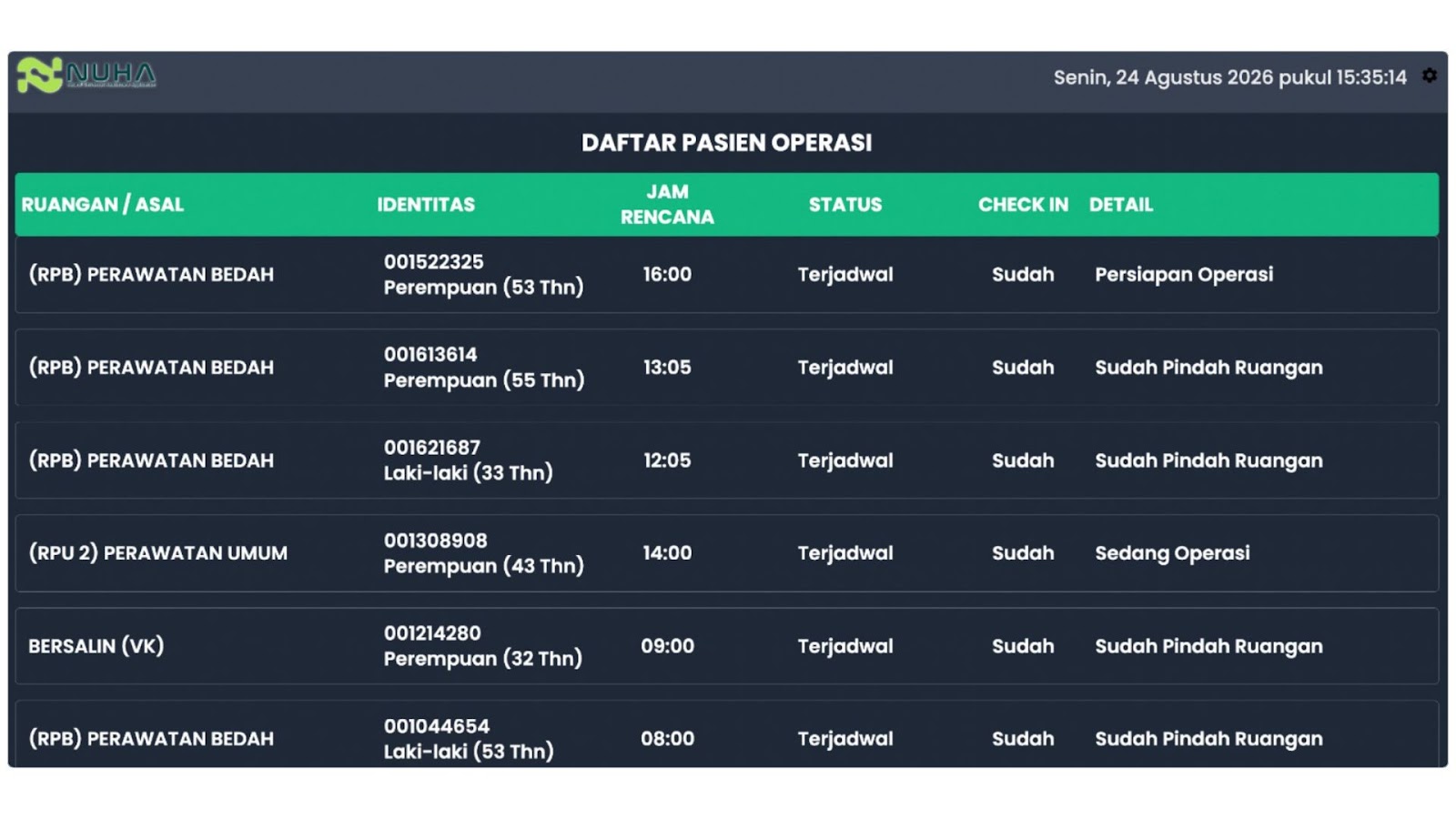Click the BERSALIN (VK) room
This screenshot has width=1456, height=819.
(96, 646)
